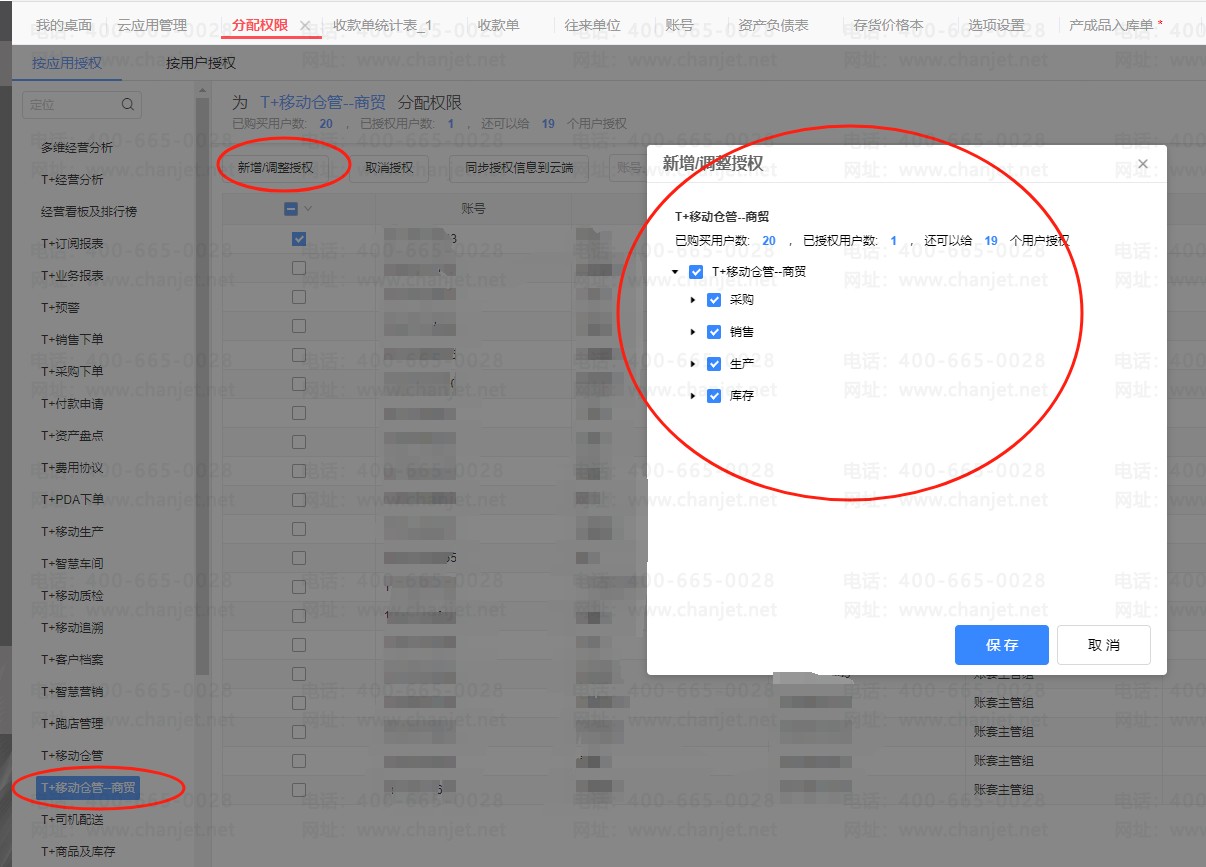Select T+智慧车间 in application list
The image size is (1206, 867).
(72, 564)
